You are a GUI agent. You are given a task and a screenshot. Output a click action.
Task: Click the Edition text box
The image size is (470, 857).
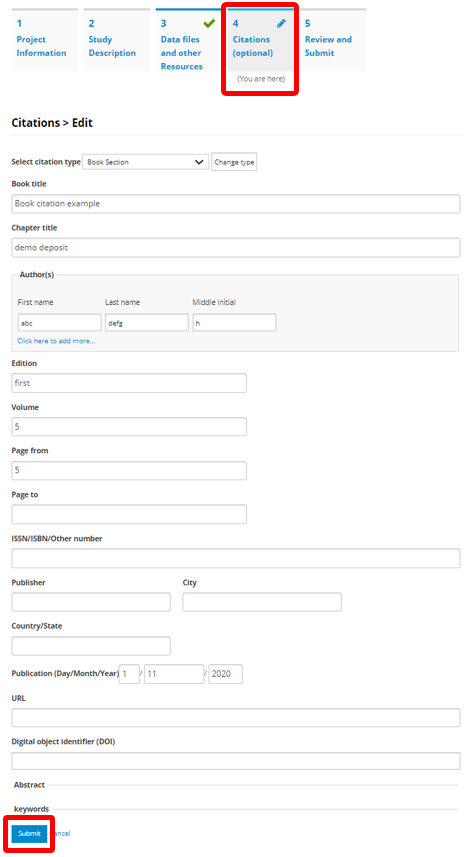pyautogui.click(x=129, y=383)
